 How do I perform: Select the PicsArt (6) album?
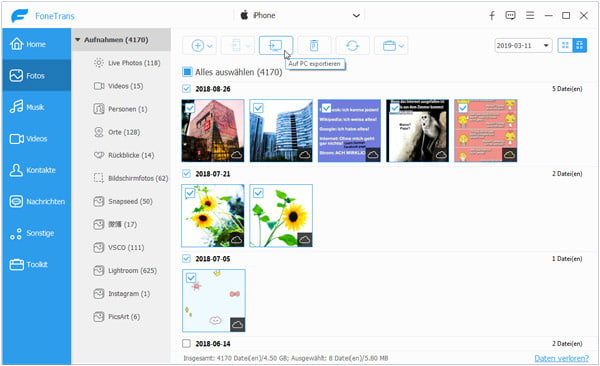coord(117,317)
